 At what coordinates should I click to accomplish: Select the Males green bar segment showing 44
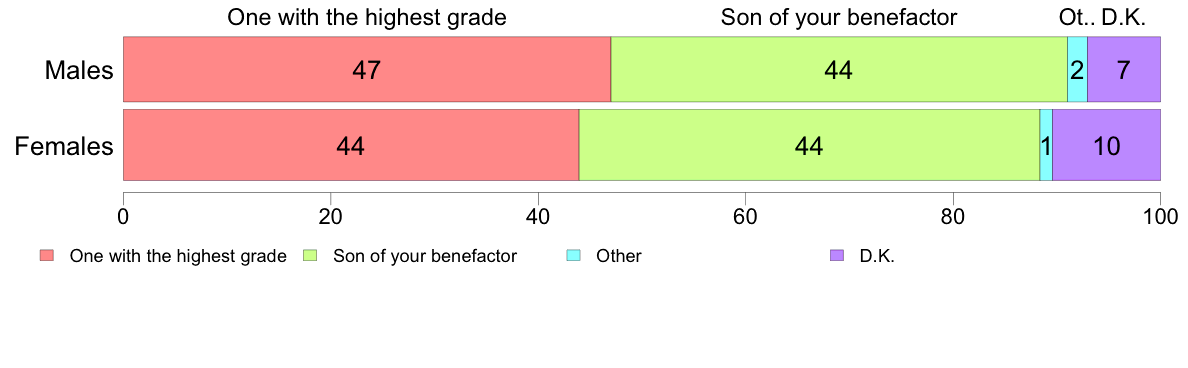tap(839, 69)
